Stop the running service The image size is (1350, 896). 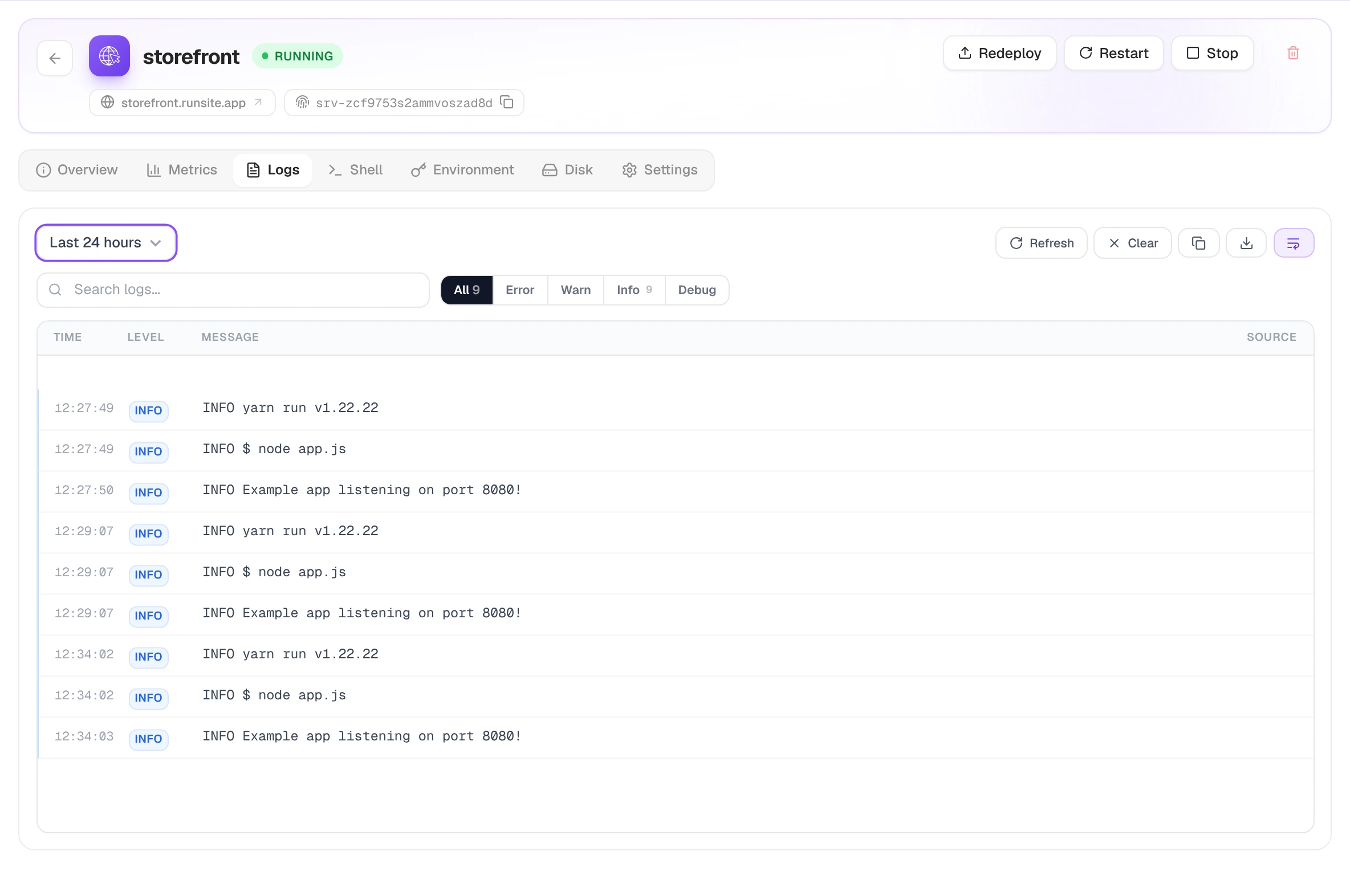pyautogui.click(x=1212, y=53)
